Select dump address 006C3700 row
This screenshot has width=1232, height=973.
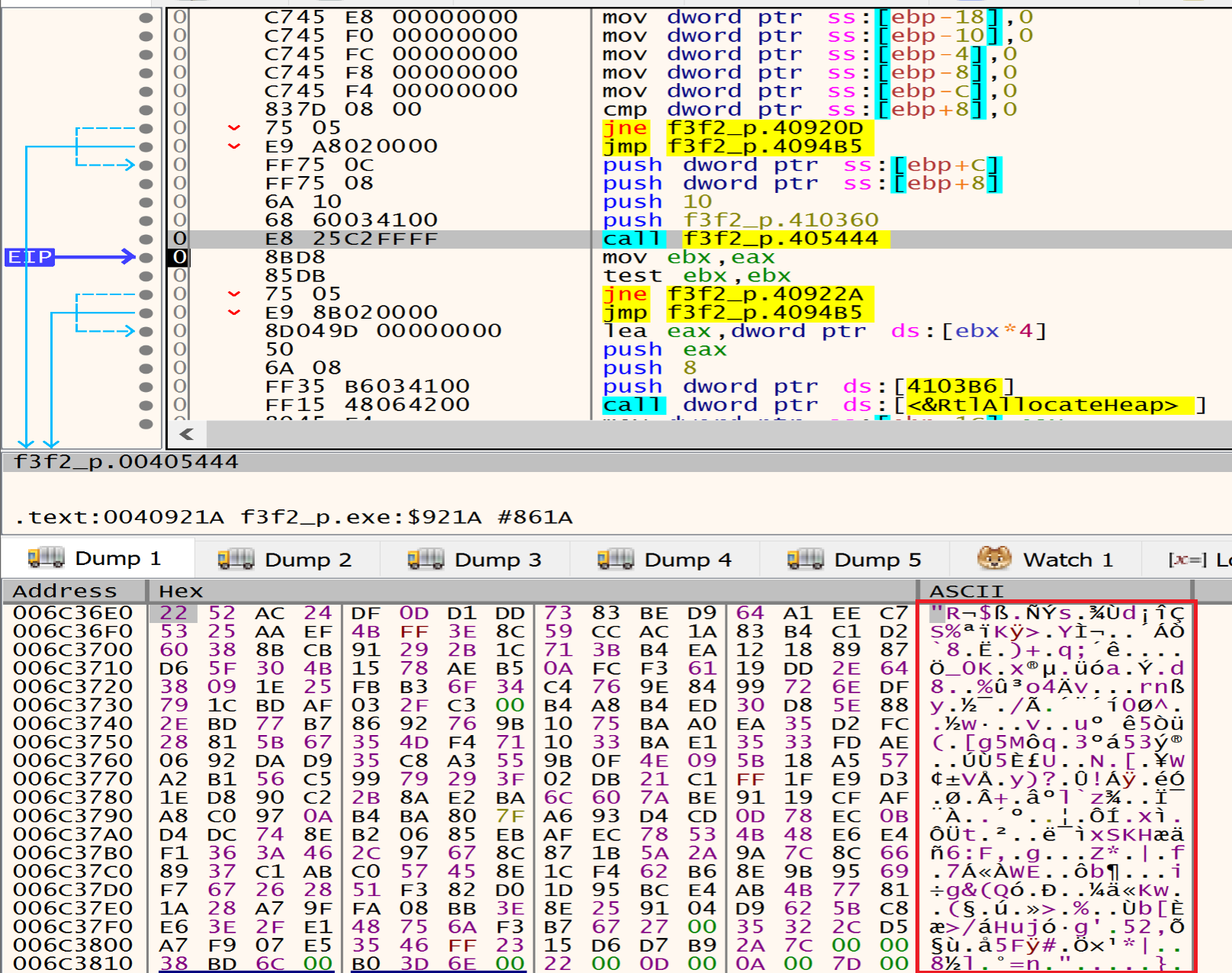tap(73, 650)
